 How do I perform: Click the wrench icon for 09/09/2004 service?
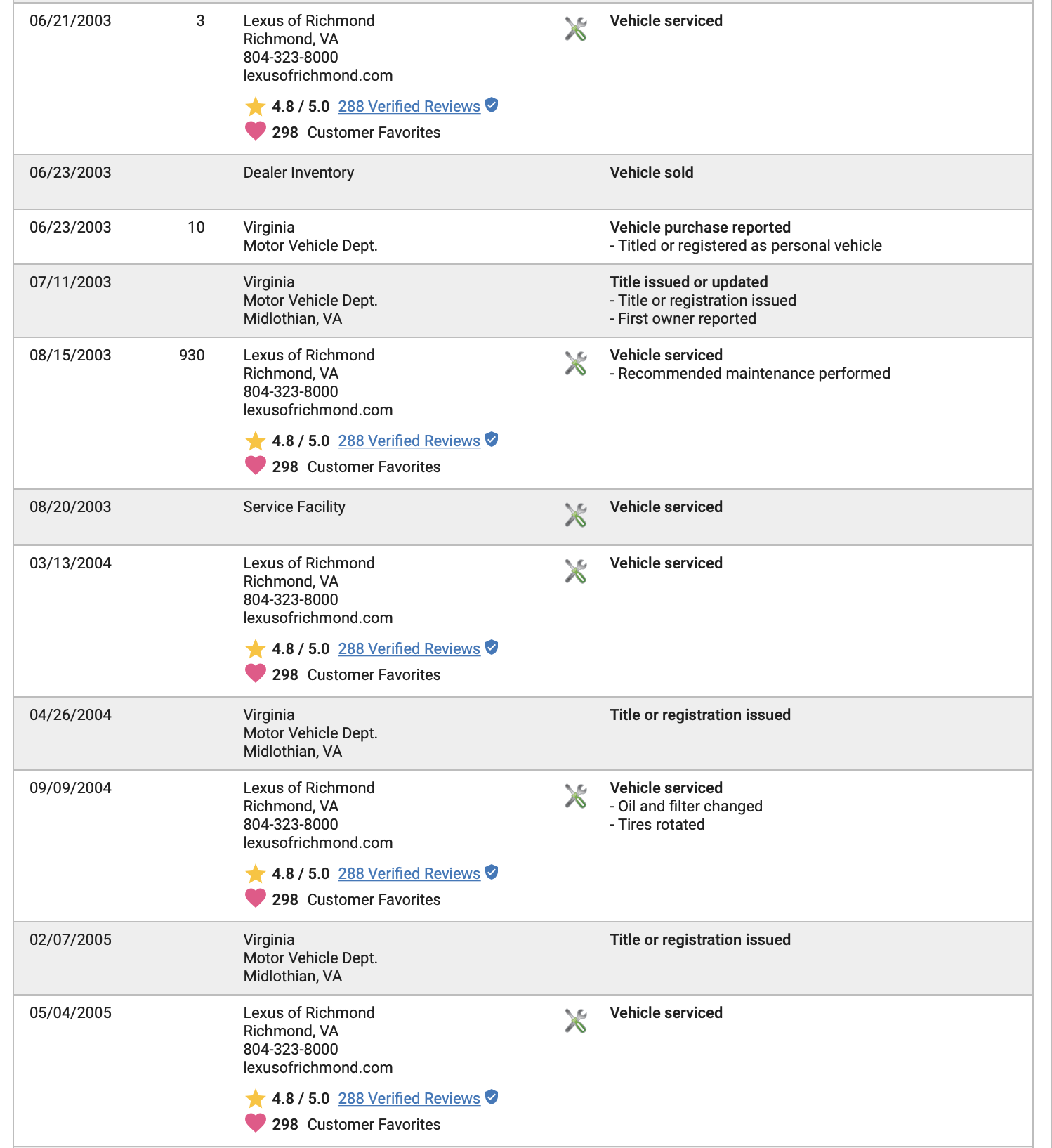click(x=576, y=796)
